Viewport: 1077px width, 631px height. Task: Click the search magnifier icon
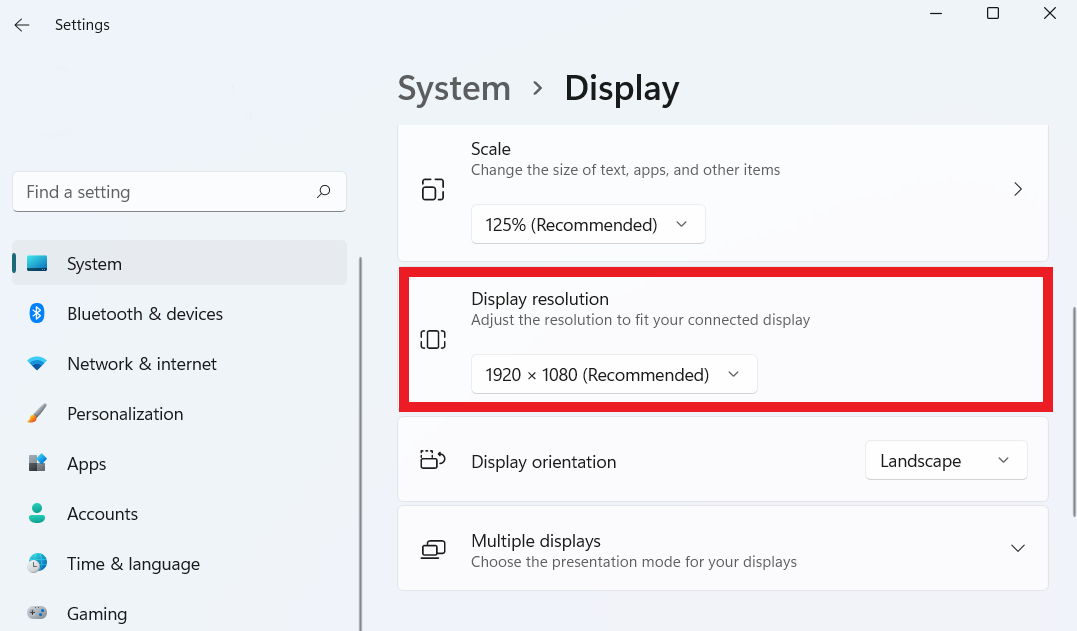click(324, 191)
